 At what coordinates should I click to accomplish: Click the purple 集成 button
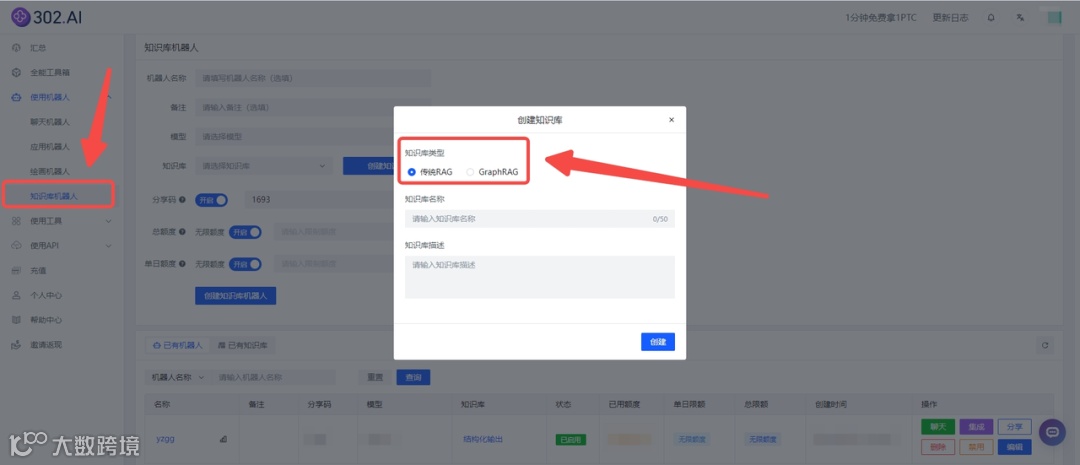pyautogui.click(x=976, y=427)
